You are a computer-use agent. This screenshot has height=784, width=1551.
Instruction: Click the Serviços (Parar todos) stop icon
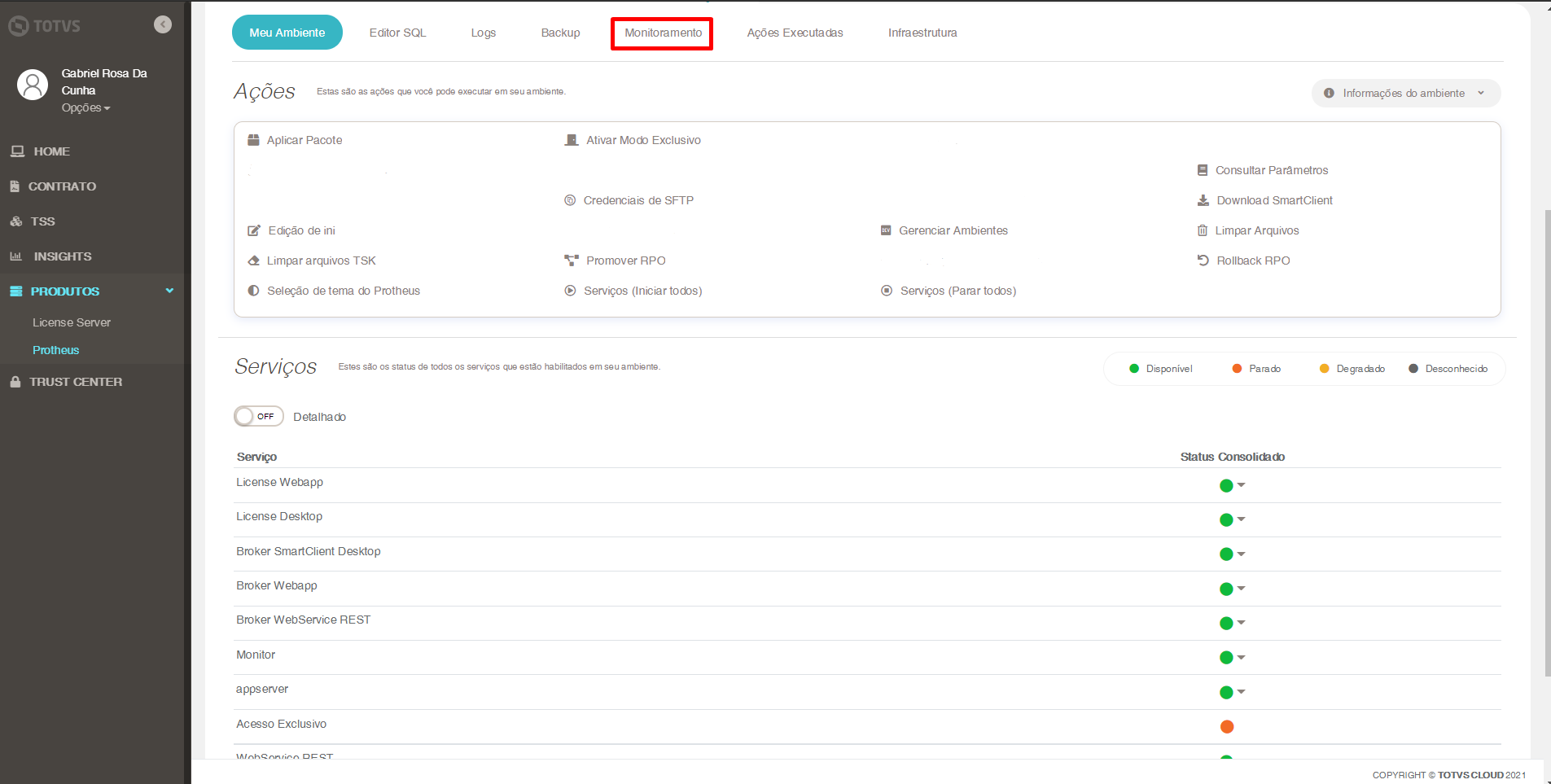point(887,291)
